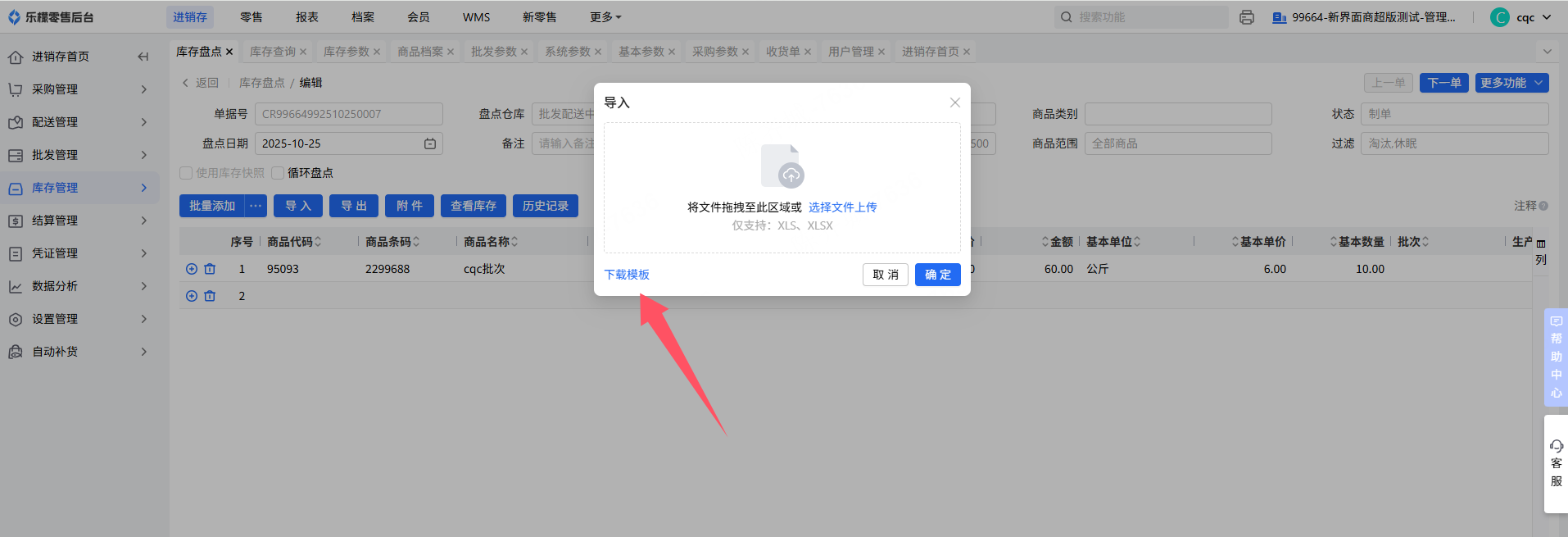The image size is (1568, 537).
Task: Open the tab list dropdown chevron
Action: (1548, 52)
